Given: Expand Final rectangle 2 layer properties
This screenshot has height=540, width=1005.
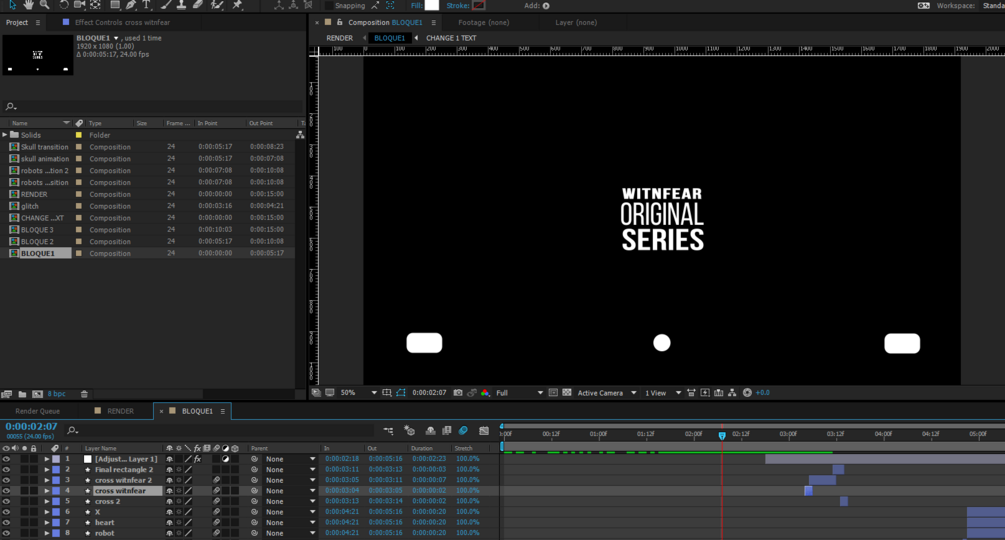Looking at the screenshot, I should (47, 470).
